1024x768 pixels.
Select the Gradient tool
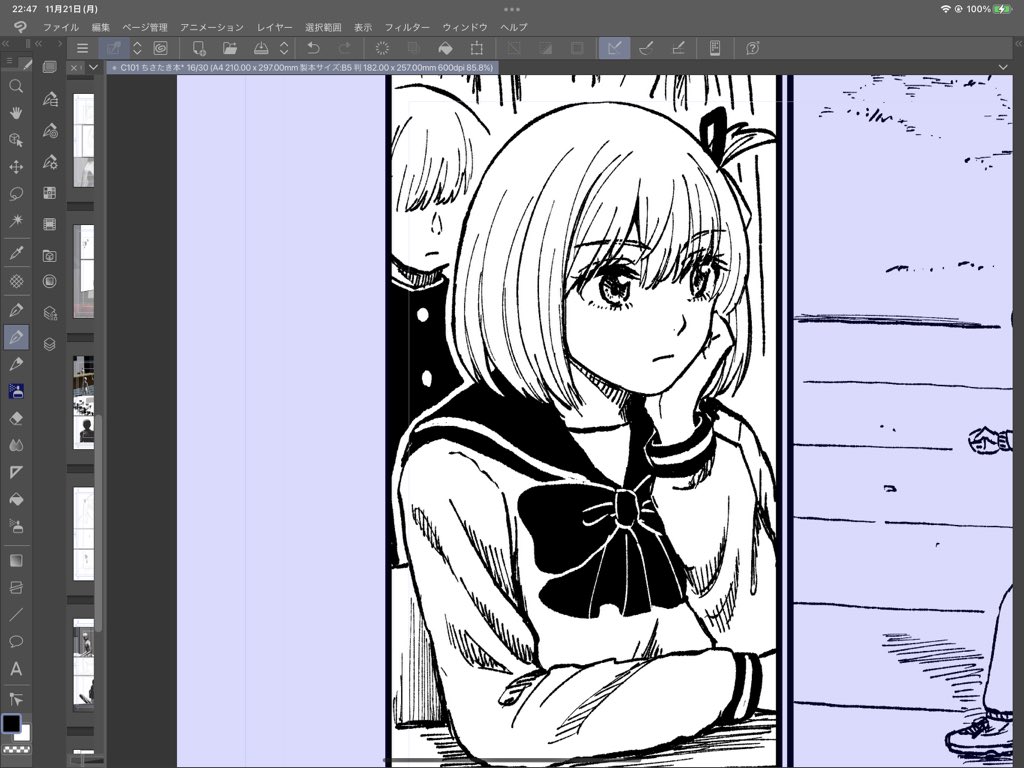(16, 560)
